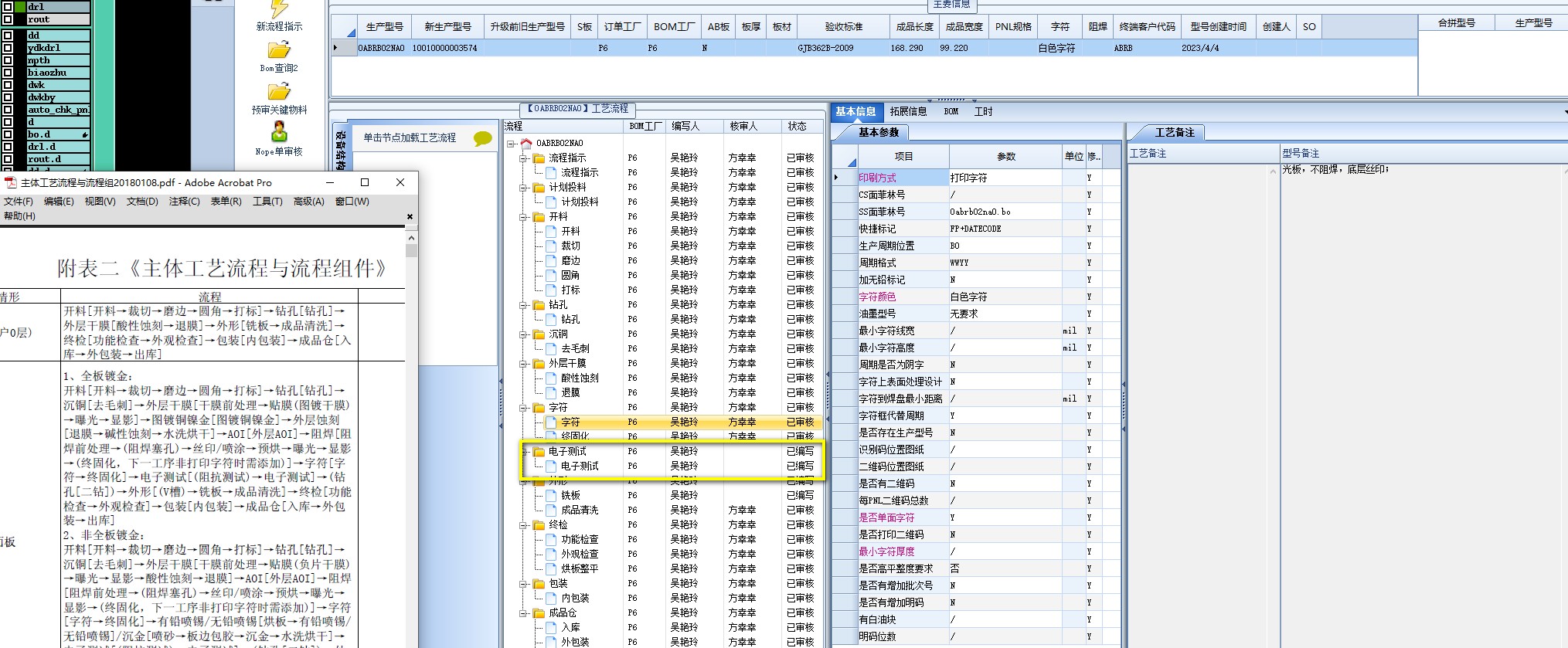The image size is (1568, 648).
Task: Open the 新流程指示 lightning shortcut icon
Action: point(279,8)
